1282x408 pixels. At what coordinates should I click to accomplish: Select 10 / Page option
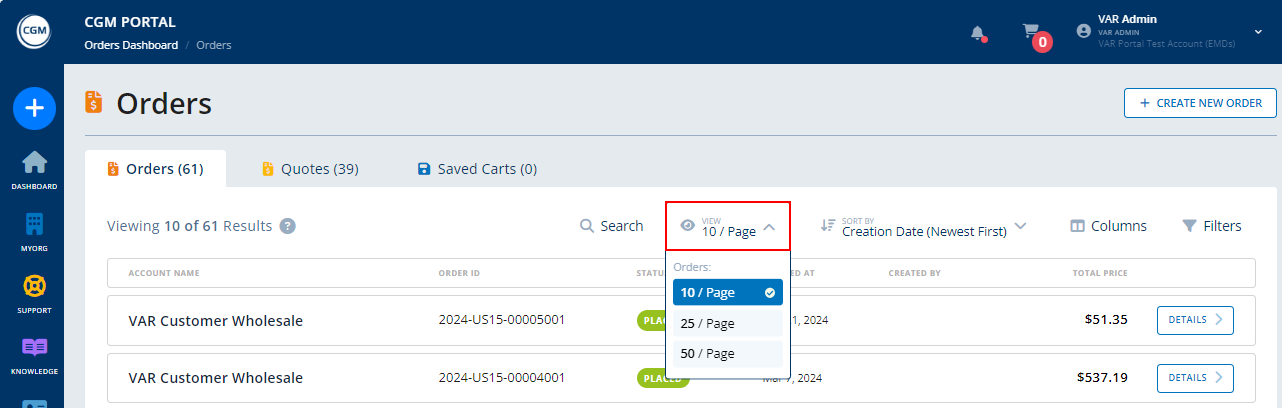pyautogui.click(x=727, y=293)
